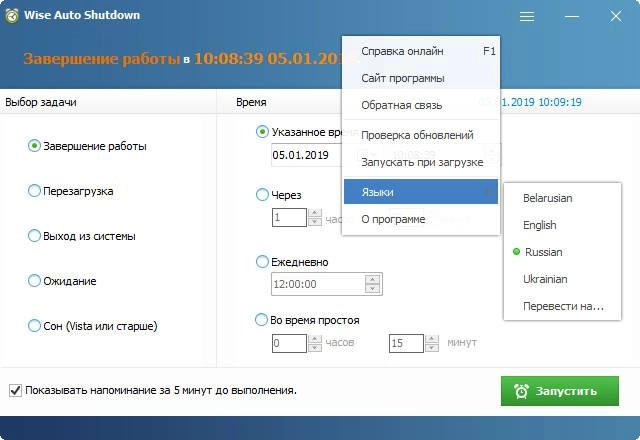Select the Через time option

pyautogui.click(x=262, y=194)
